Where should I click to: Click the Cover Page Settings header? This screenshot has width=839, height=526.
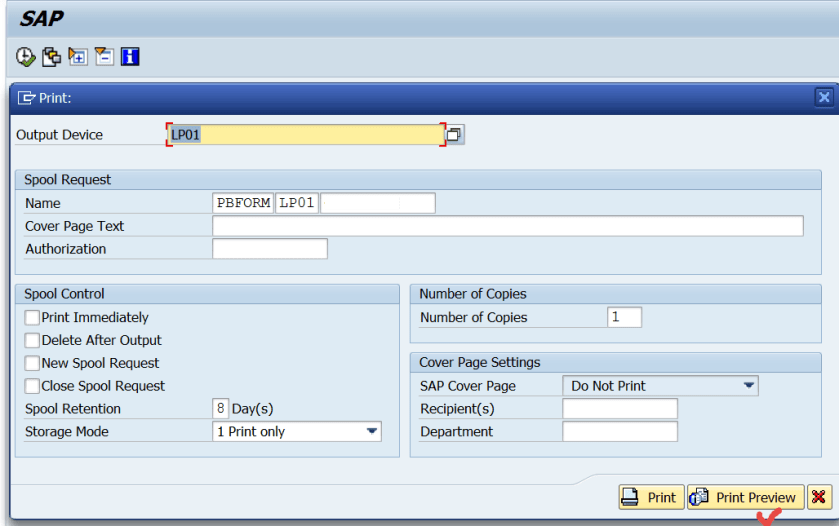pos(616,362)
